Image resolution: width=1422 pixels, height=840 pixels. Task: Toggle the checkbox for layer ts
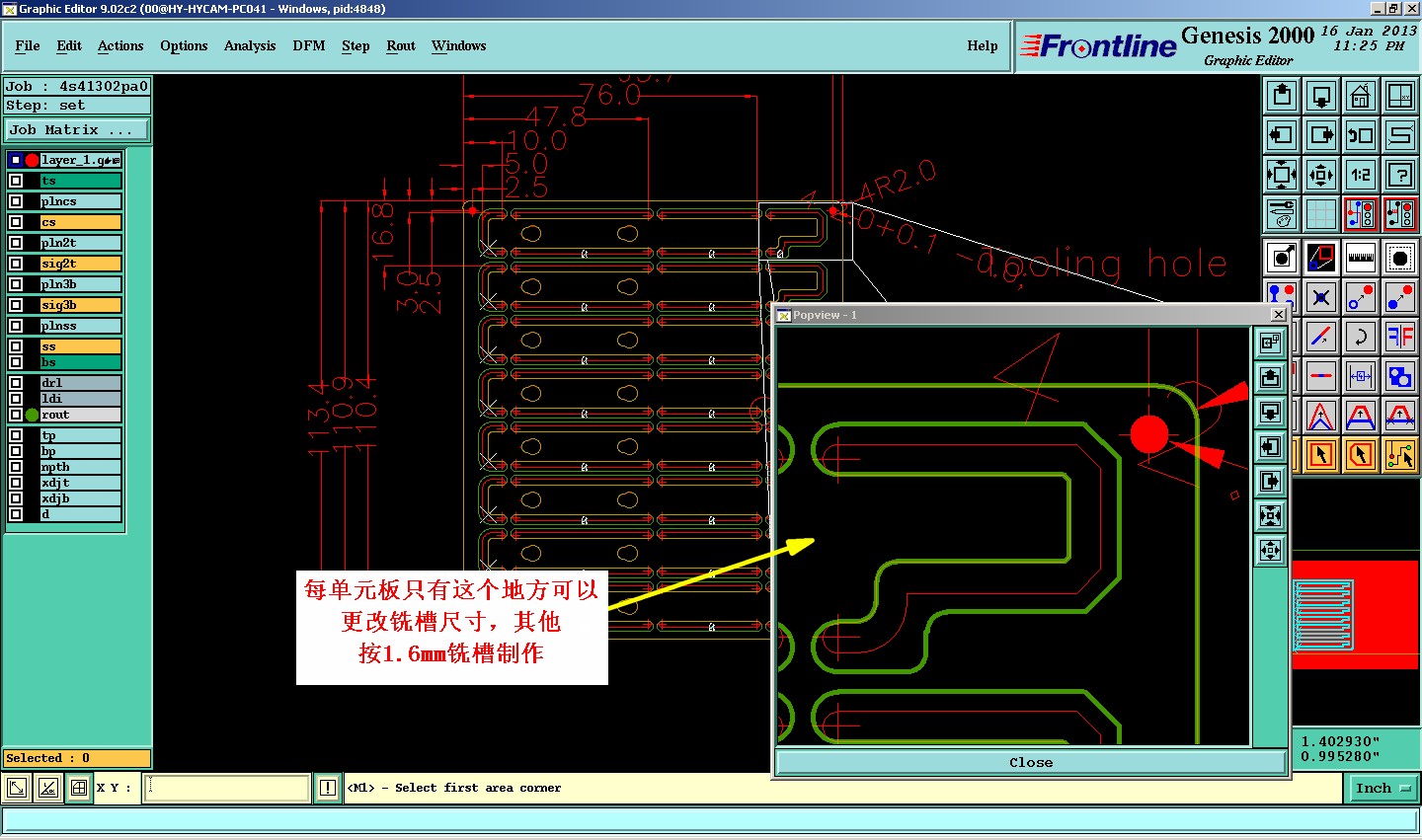point(16,181)
